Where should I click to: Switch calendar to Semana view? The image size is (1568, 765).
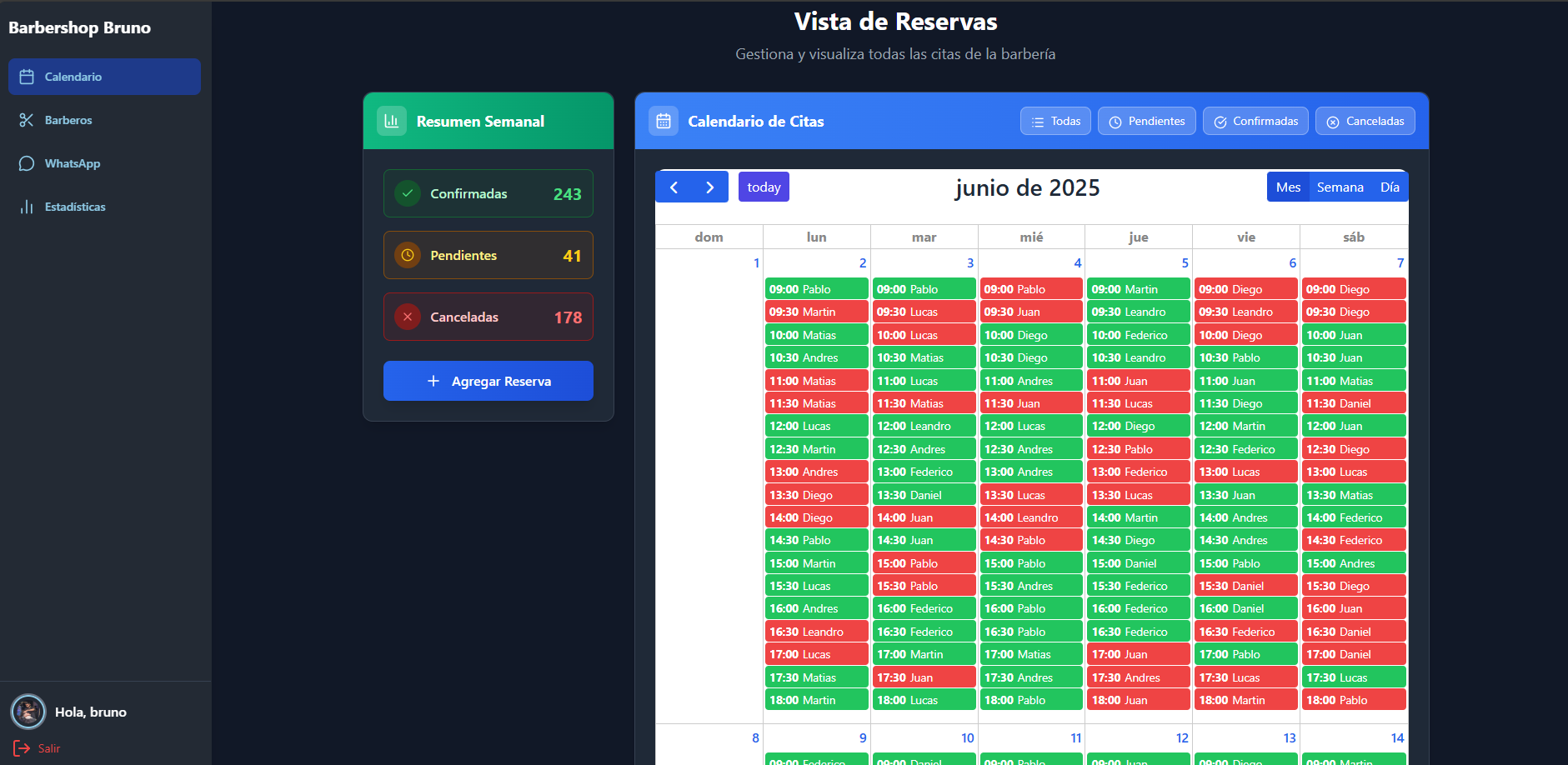[1340, 187]
